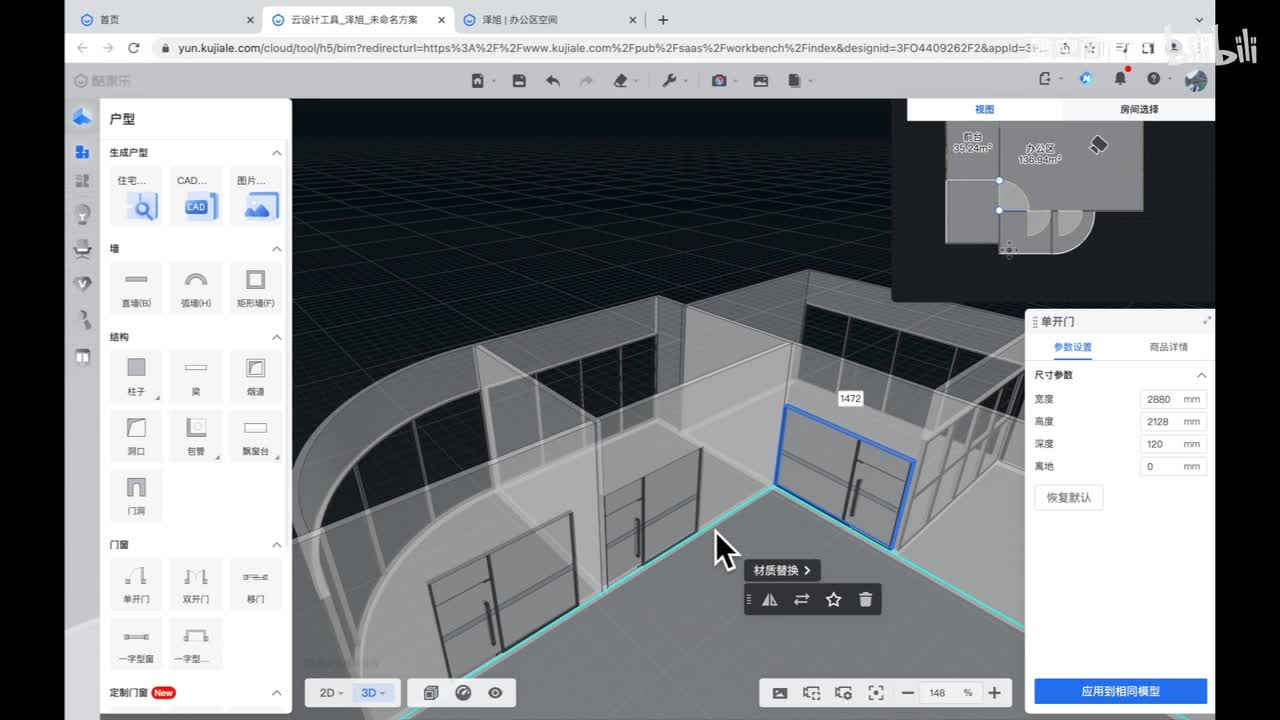This screenshot has height=720, width=1280.
Task: Open a new browser tab
Action: pos(663,20)
